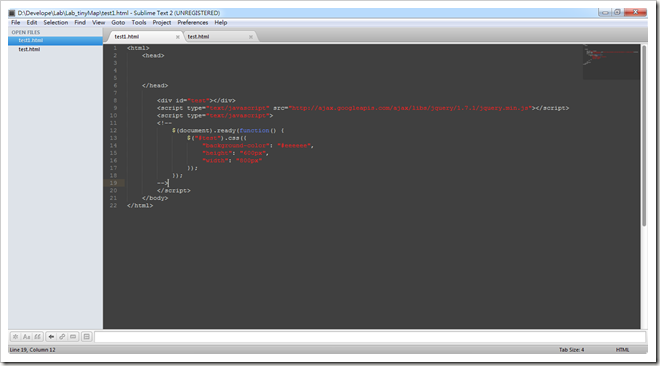Open the Selection menu
The height and width of the screenshot is (366, 660).
(x=56, y=23)
